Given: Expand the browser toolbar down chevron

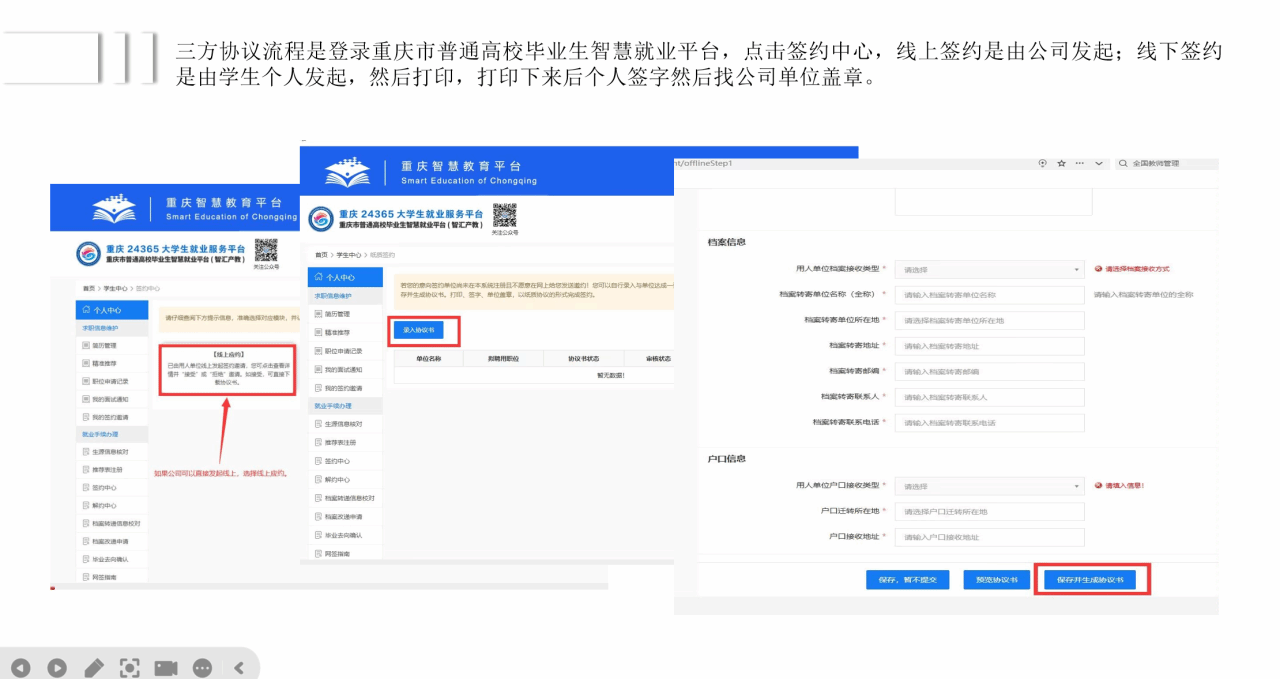Looking at the screenshot, I should (x=1099, y=163).
